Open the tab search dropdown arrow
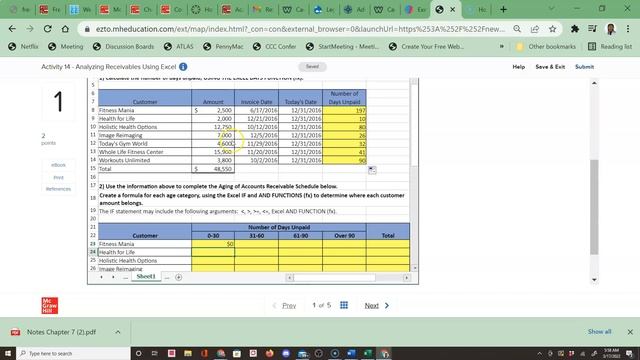 [x=551, y=9]
